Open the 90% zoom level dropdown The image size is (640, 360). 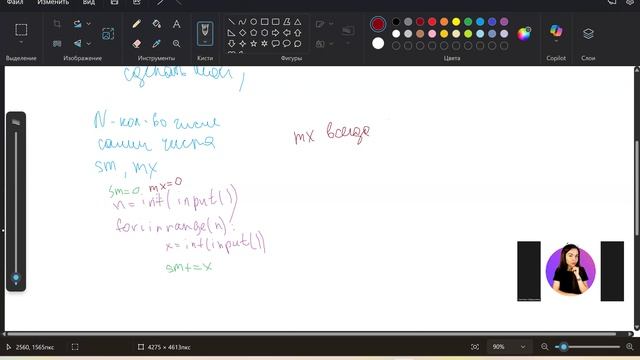(509, 347)
